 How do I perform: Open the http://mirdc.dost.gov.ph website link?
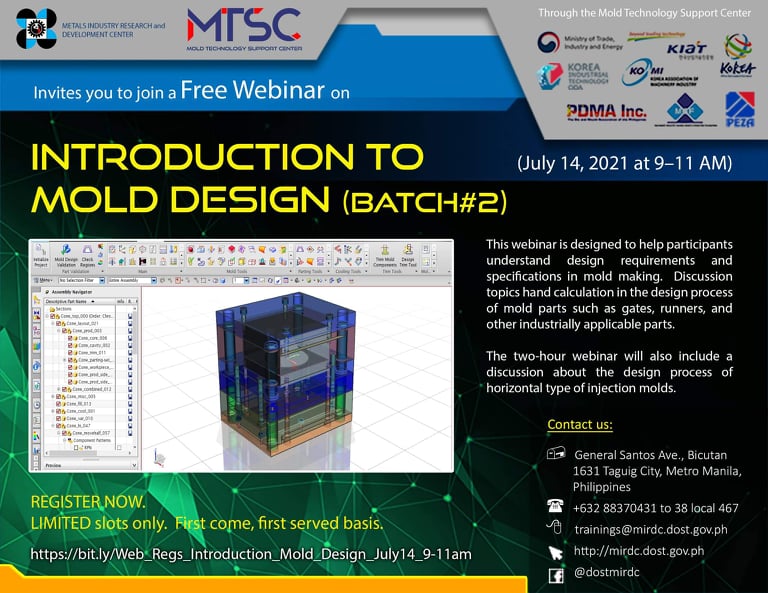point(639,550)
